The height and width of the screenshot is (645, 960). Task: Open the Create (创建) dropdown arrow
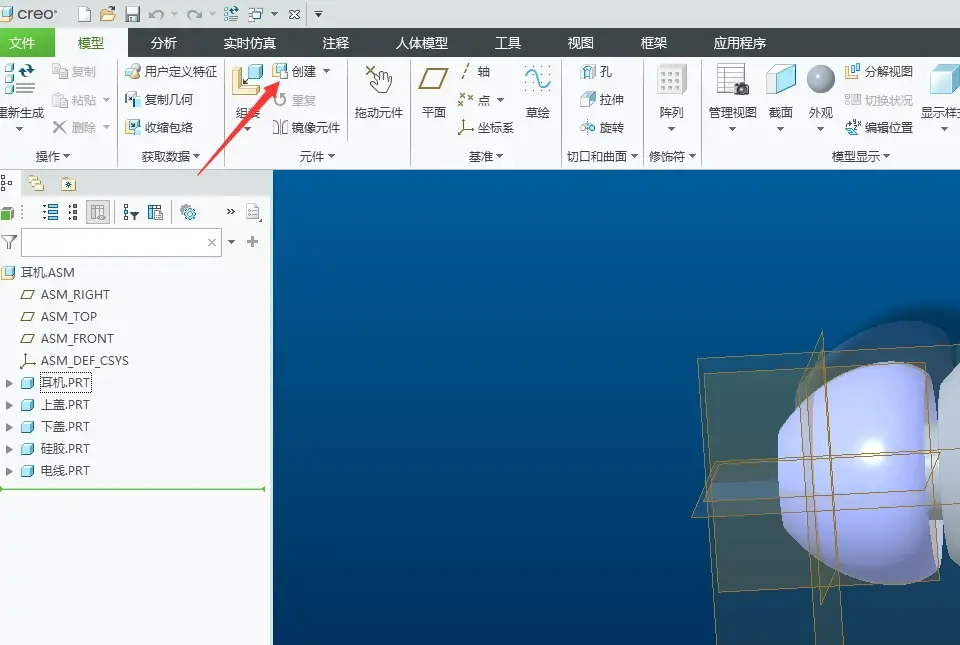327,72
